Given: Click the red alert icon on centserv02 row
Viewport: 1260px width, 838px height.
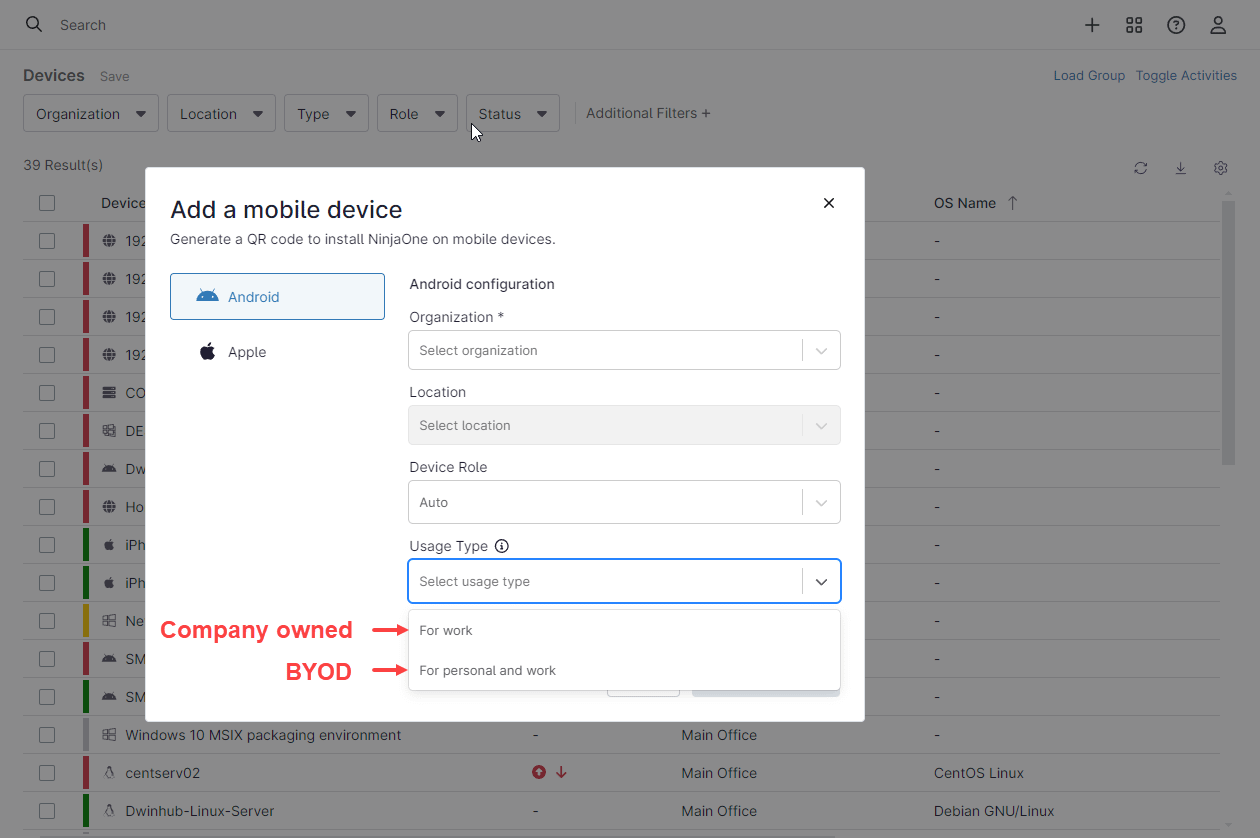Looking at the screenshot, I should click(538, 772).
